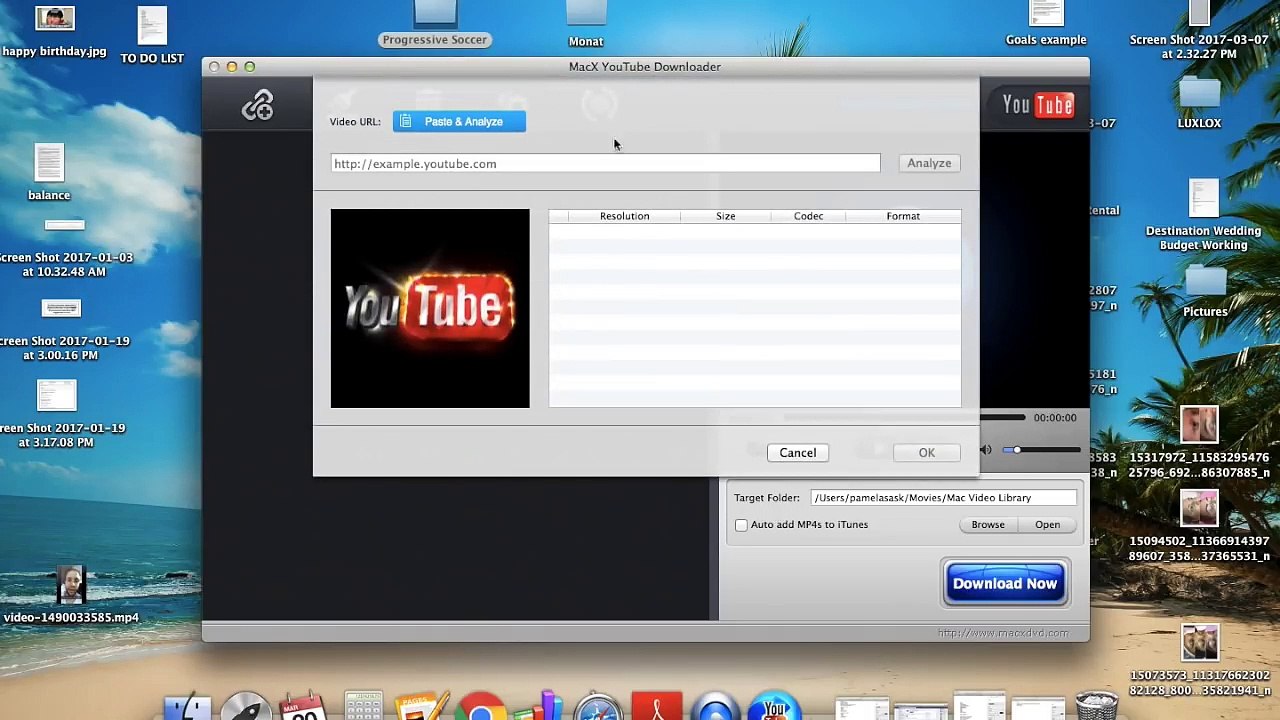Image resolution: width=1280 pixels, height=720 pixels.
Task: Click the Download Now button
Action: tap(1005, 583)
